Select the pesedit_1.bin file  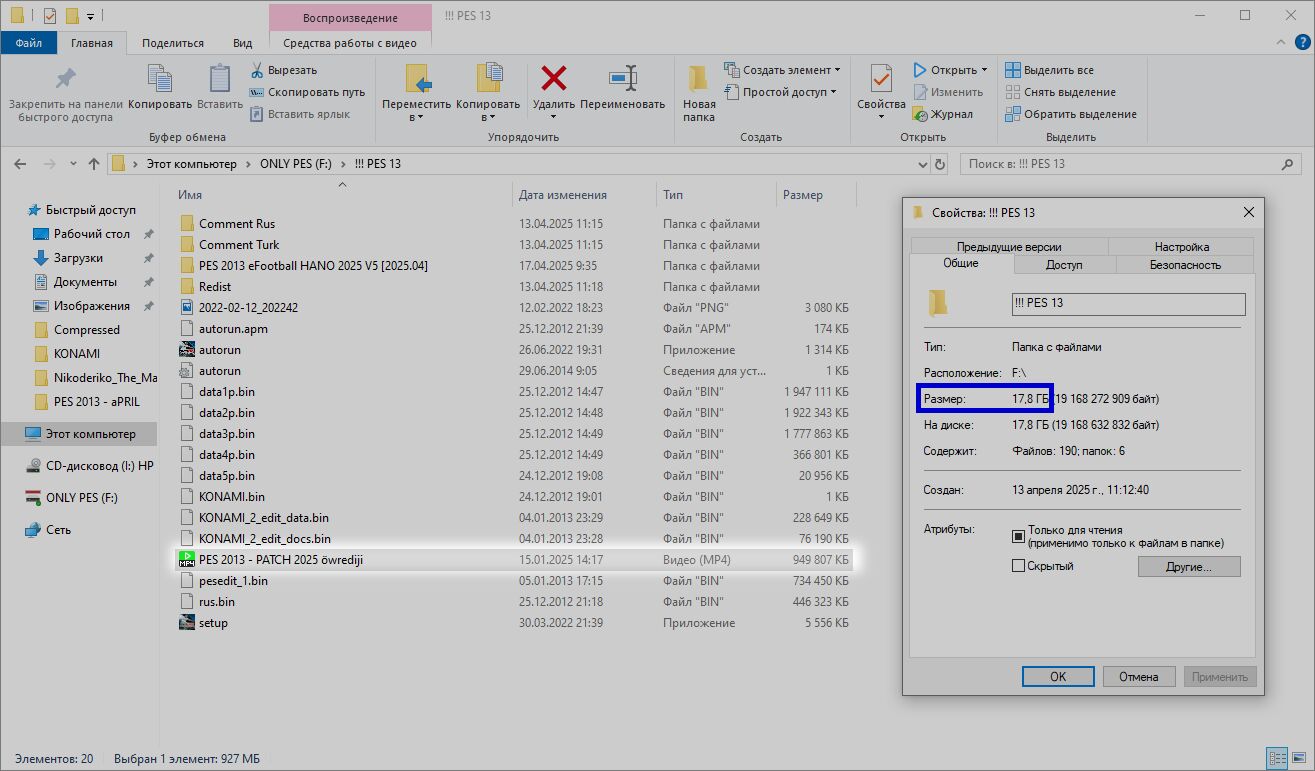tap(233, 580)
